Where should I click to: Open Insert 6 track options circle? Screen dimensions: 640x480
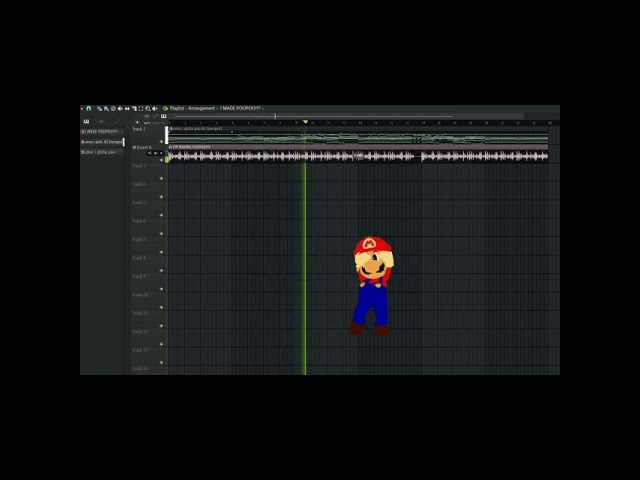(x=134, y=147)
